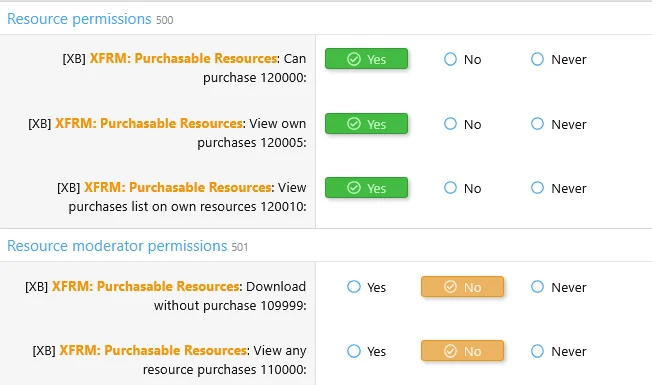Select Yes for Can purchase 120000

366,59
